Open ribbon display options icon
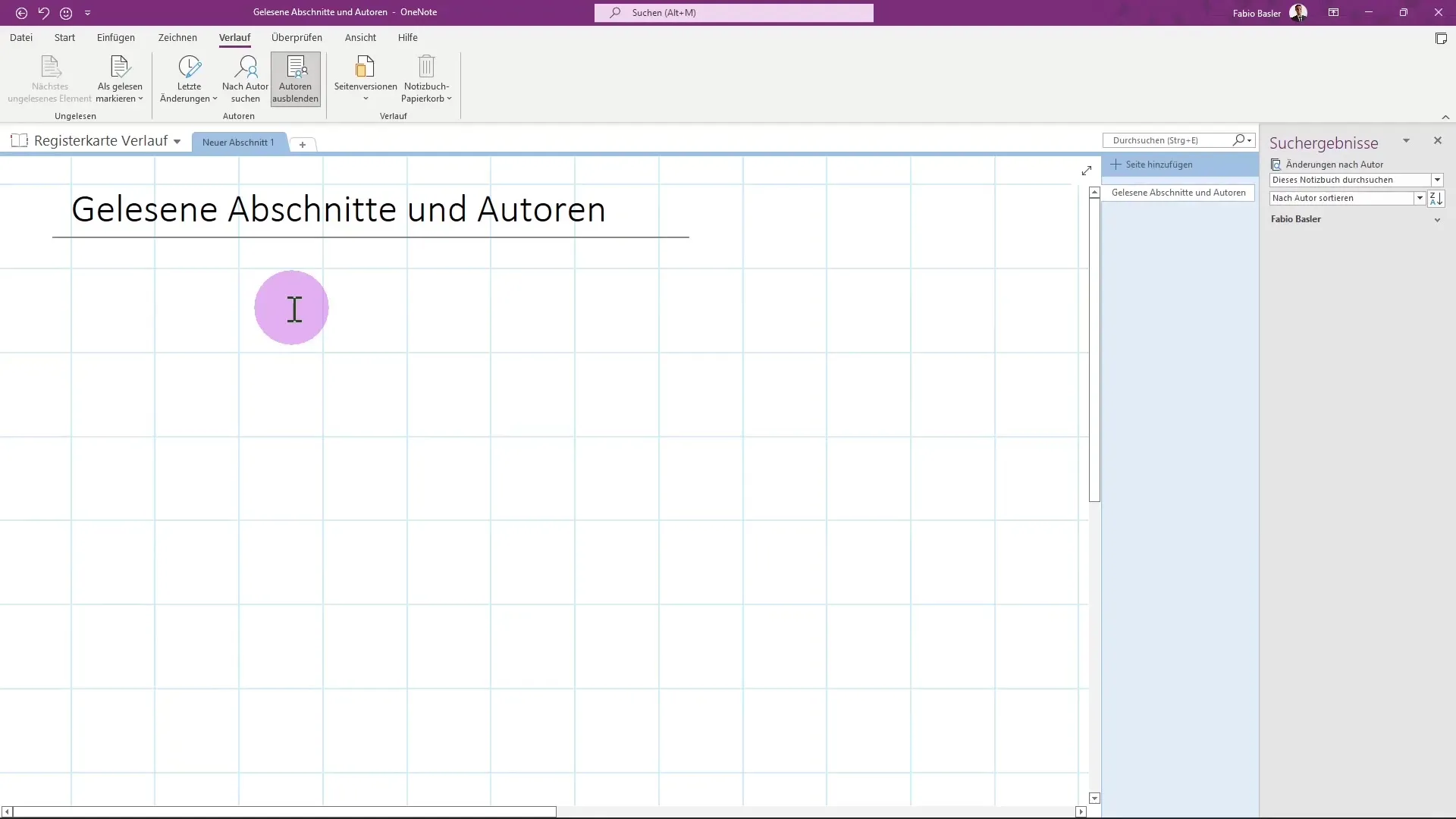Viewport: 1456px width, 819px height. [1333, 13]
